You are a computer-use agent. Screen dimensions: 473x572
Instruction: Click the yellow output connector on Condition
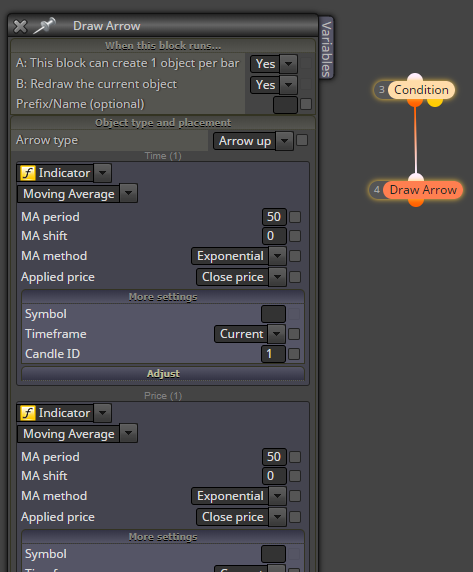tap(435, 102)
